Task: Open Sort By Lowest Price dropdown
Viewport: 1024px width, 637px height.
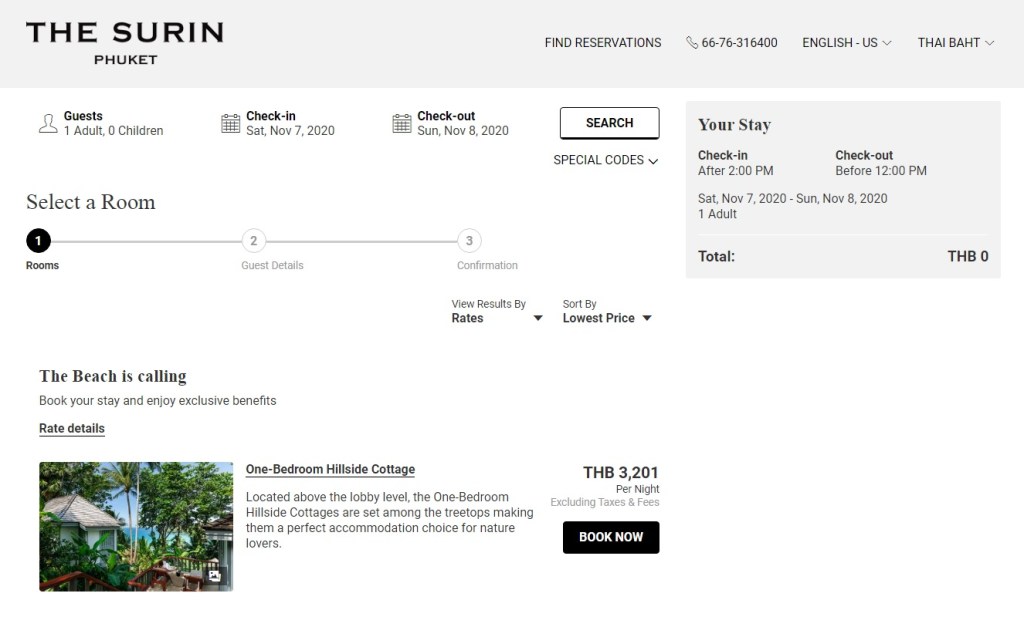Action: 607,318
